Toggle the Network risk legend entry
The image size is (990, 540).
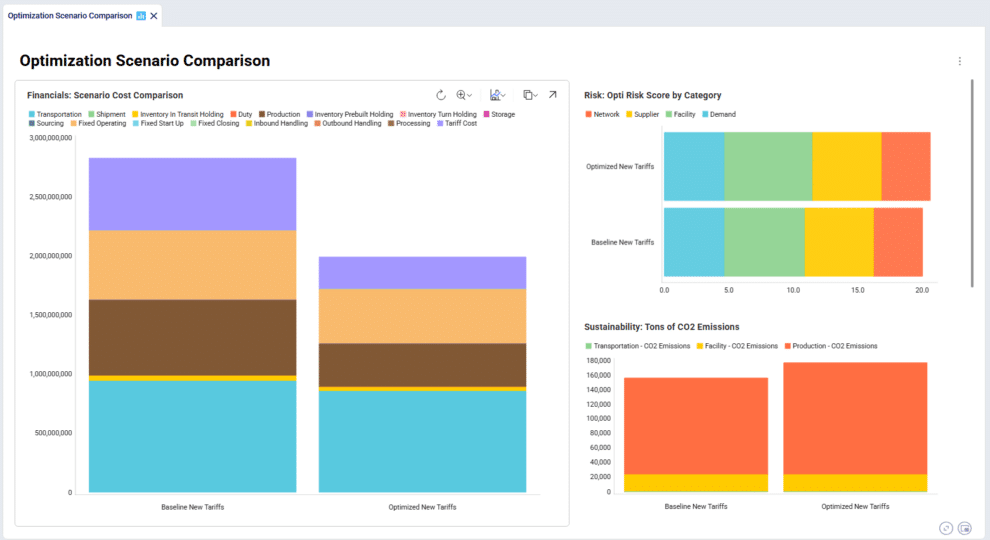(x=602, y=114)
